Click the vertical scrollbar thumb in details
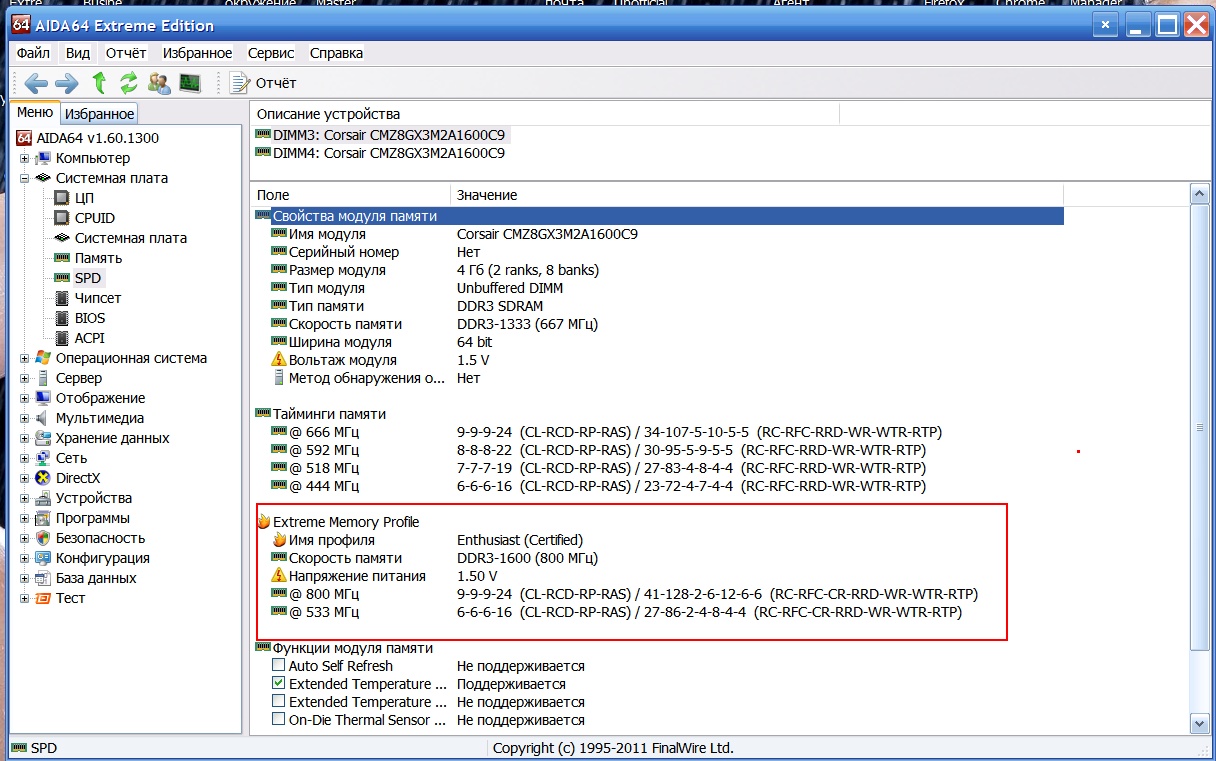The height and width of the screenshot is (761, 1216). (x=1199, y=428)
